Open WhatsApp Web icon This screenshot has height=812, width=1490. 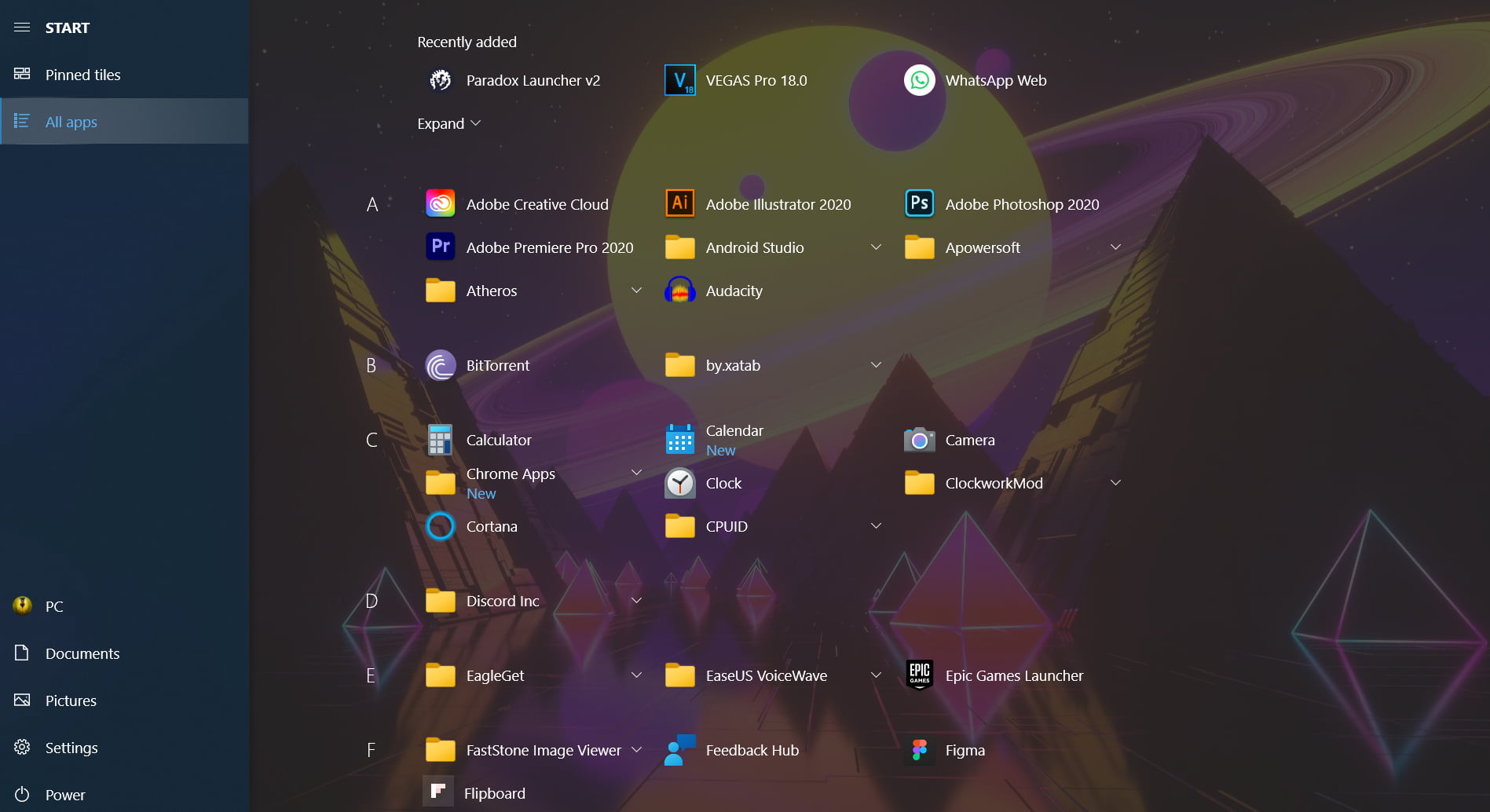pyautogui.click(x=920, y=80)
